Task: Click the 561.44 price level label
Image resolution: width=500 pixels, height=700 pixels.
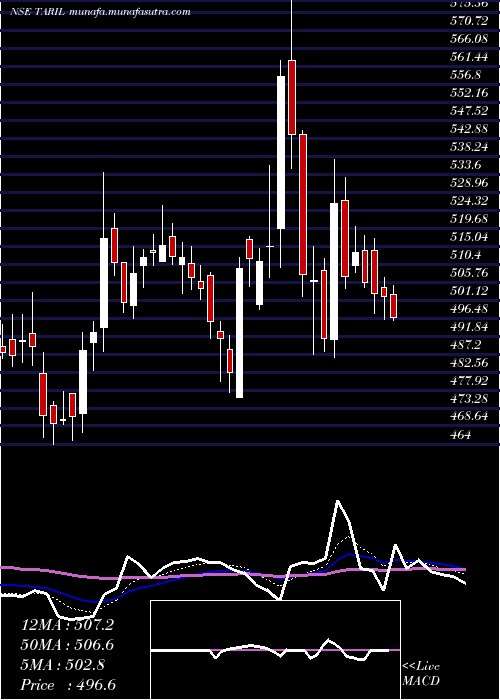Action: 468,56
